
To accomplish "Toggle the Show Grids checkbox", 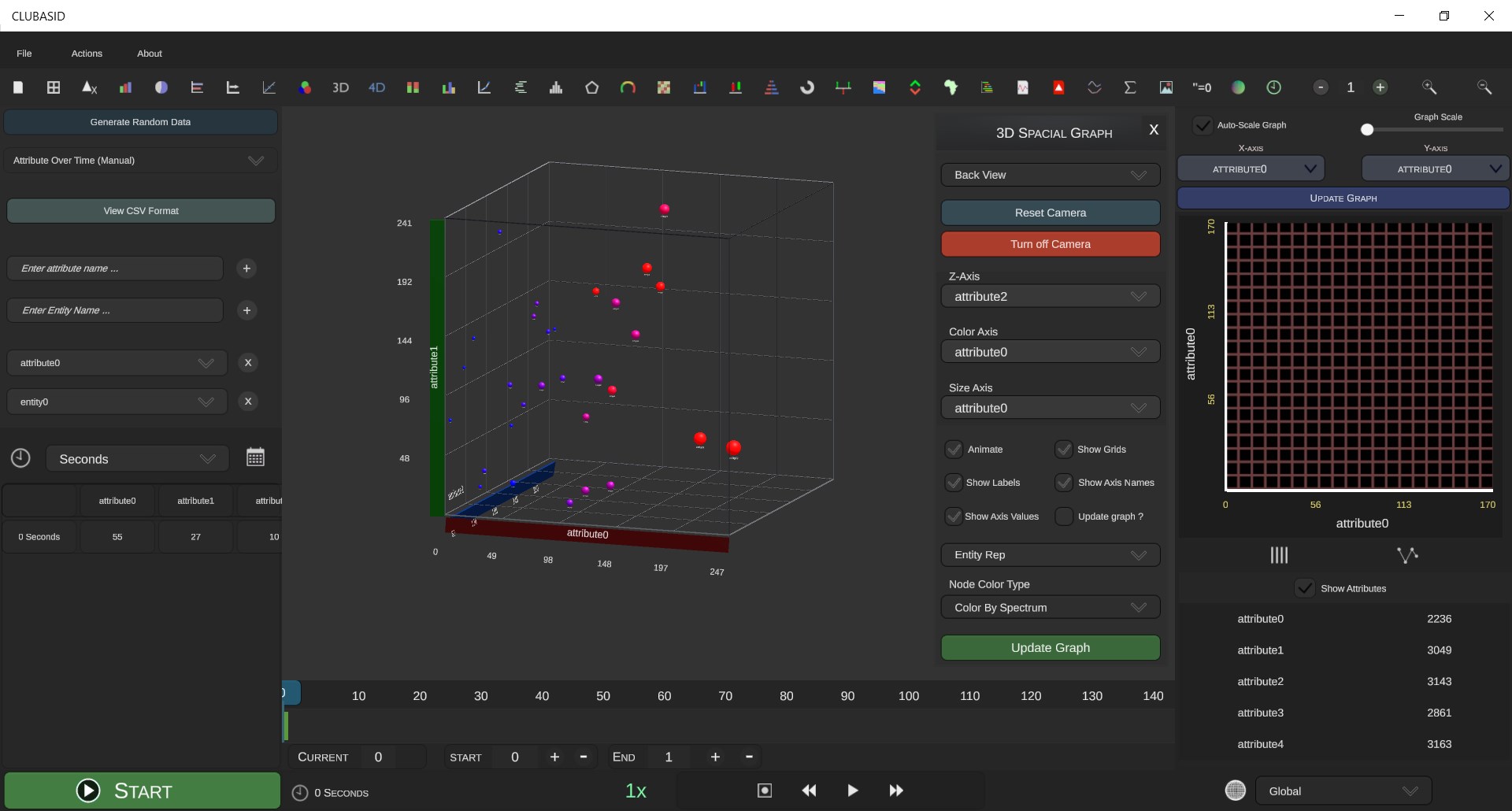I will click(x=1064, y=450).
